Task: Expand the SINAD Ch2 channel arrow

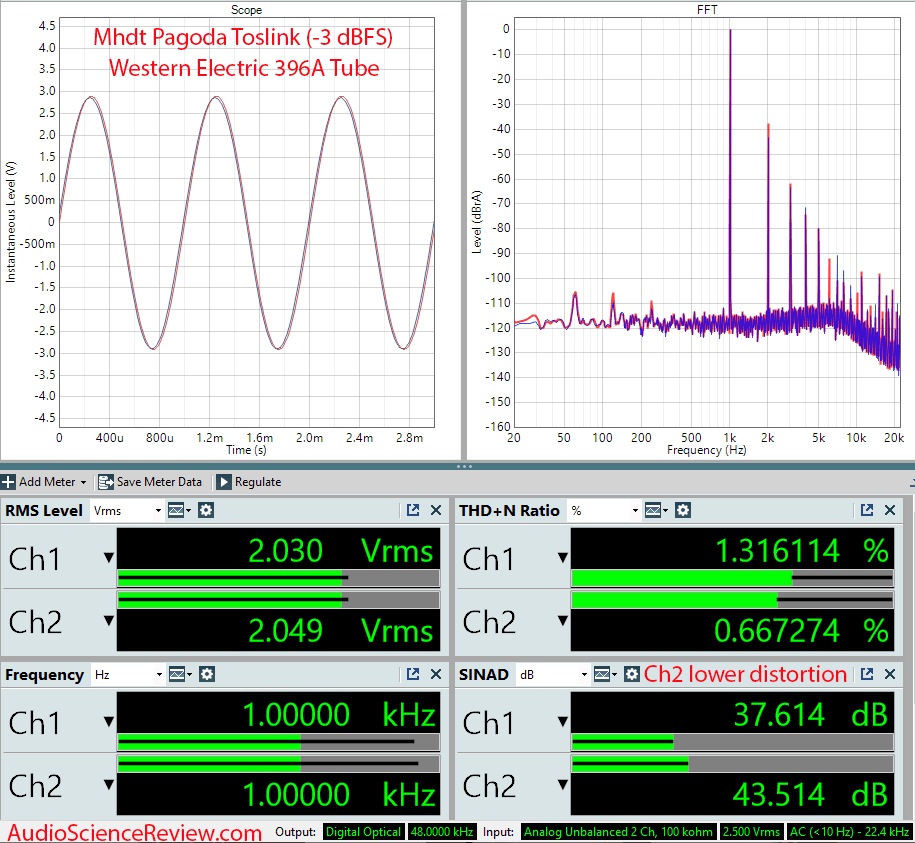Action: [563, 784]
